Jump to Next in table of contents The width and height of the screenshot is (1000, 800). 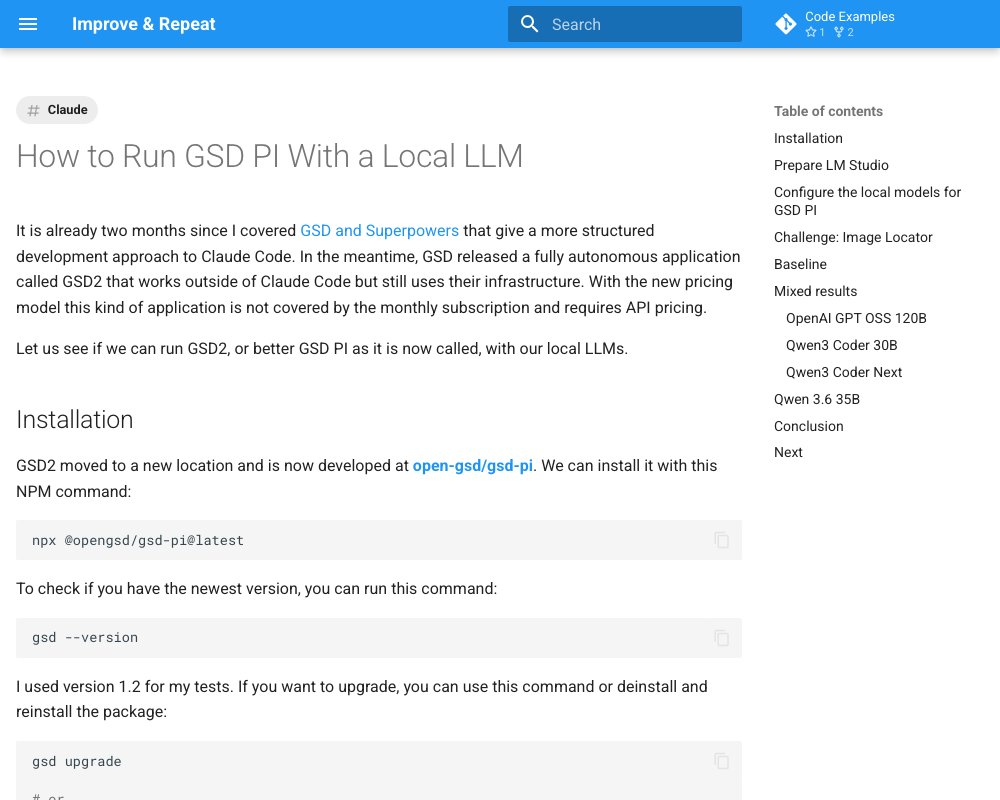tap(788, 452)
